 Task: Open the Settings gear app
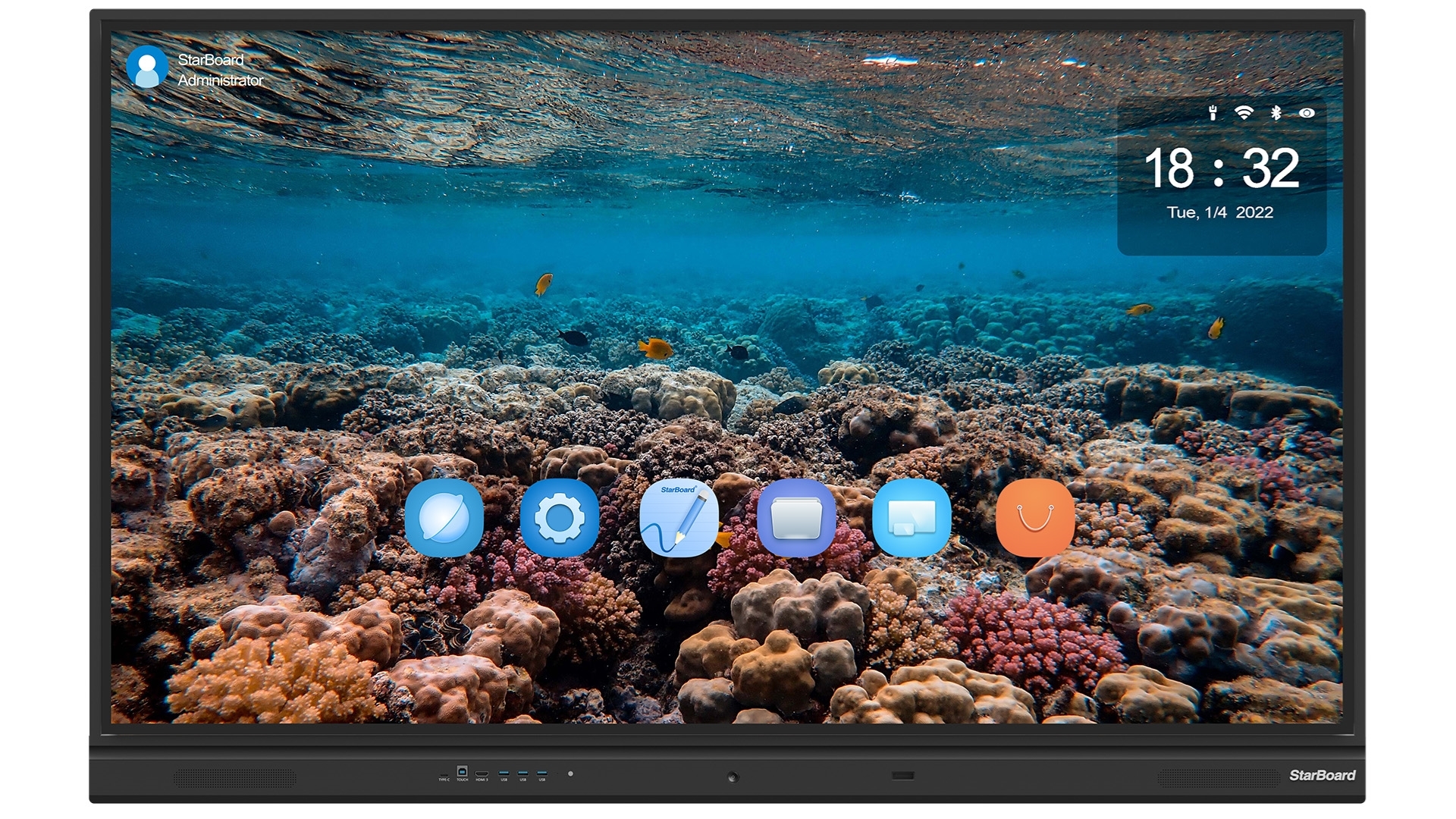(x=560, y=518)
